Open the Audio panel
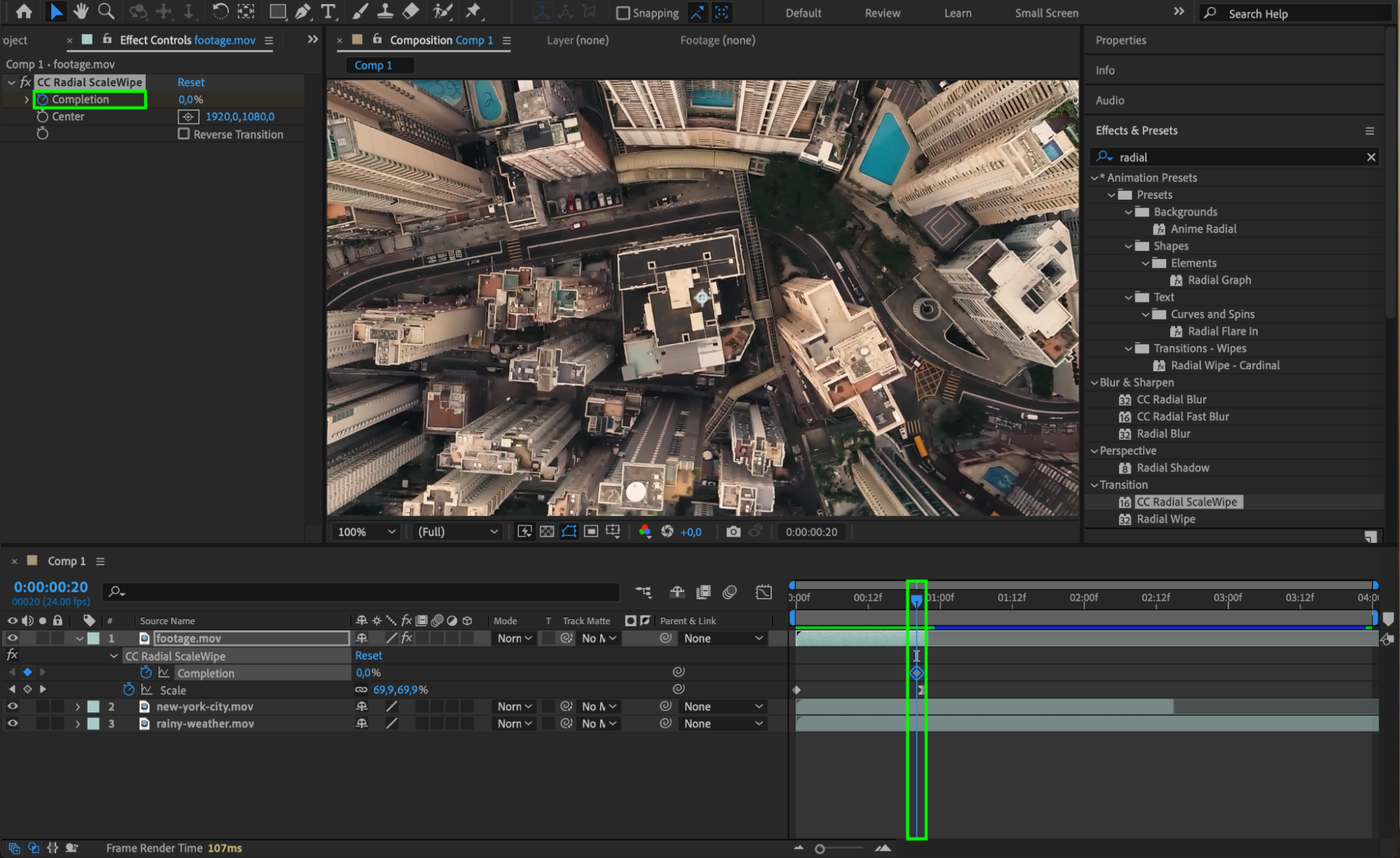The height and width of the screenshot is (858, 1400). [1109, 100]
